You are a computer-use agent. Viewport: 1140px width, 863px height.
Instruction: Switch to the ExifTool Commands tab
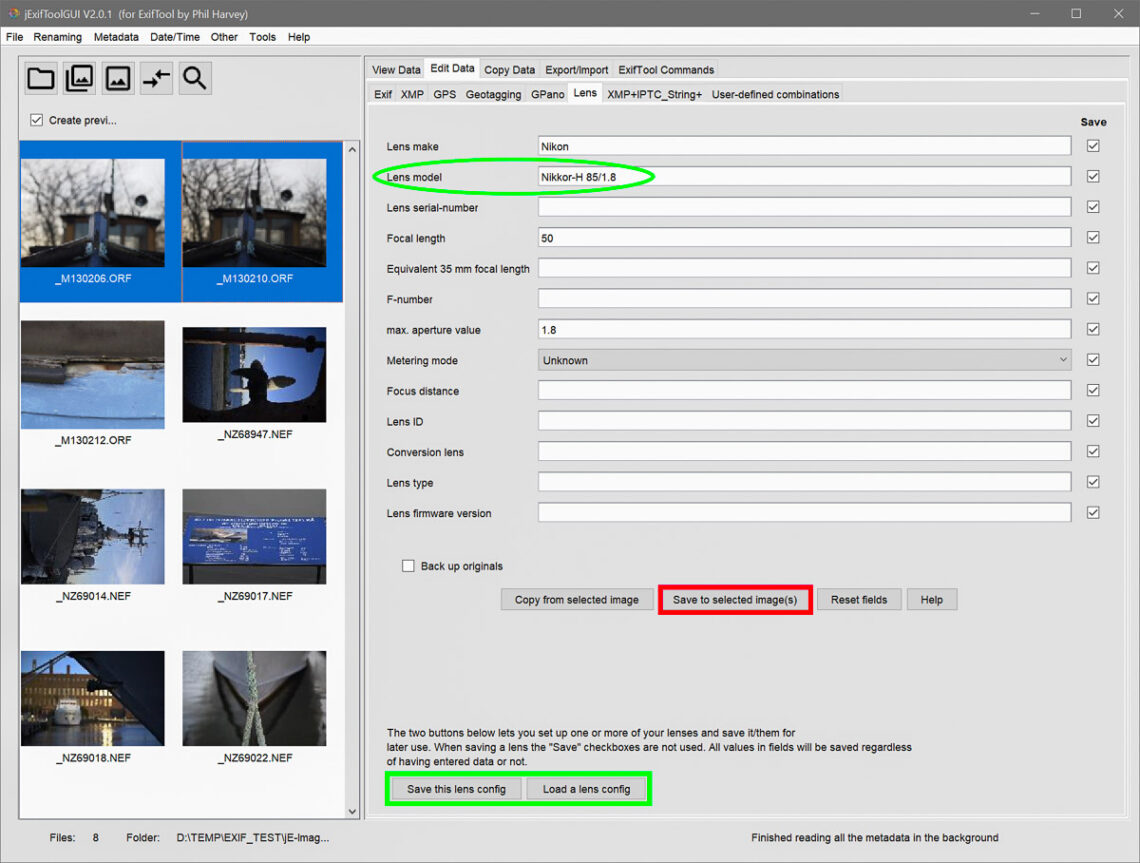tap(666, 70)
